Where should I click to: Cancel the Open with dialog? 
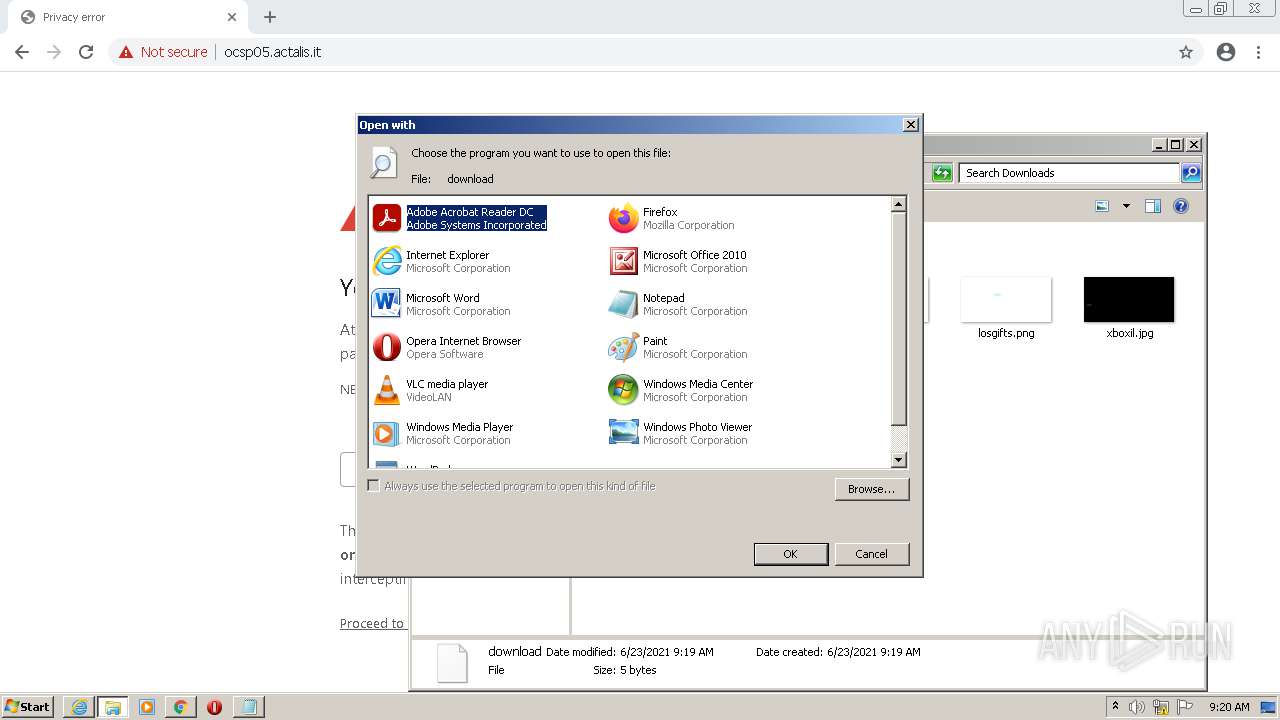pyautogui.click(x=872, y=554)
